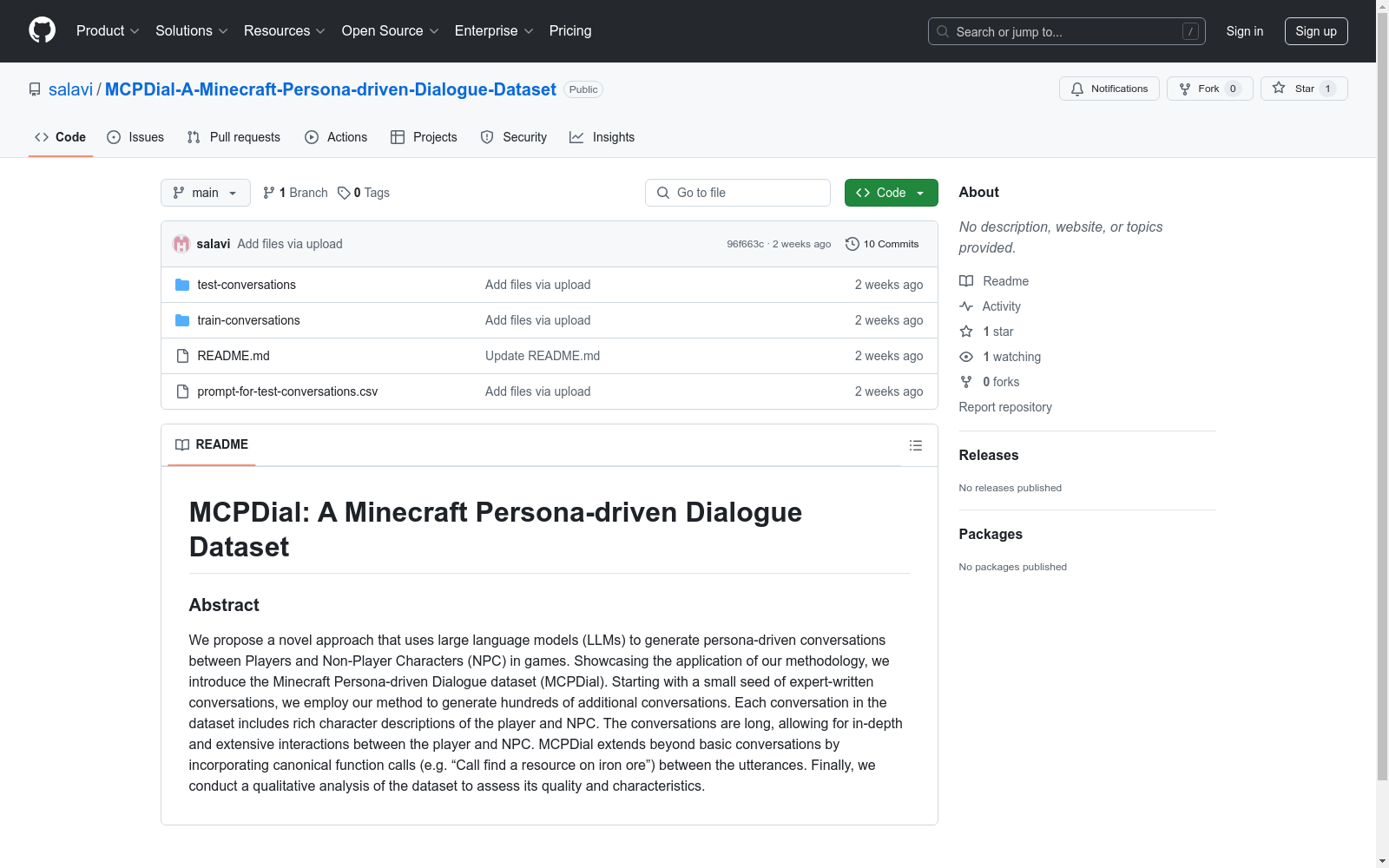The image size is (1389, 868).
Task: Click the prompt-for-test-conversations.csv file icon
Action: [182, 391]
